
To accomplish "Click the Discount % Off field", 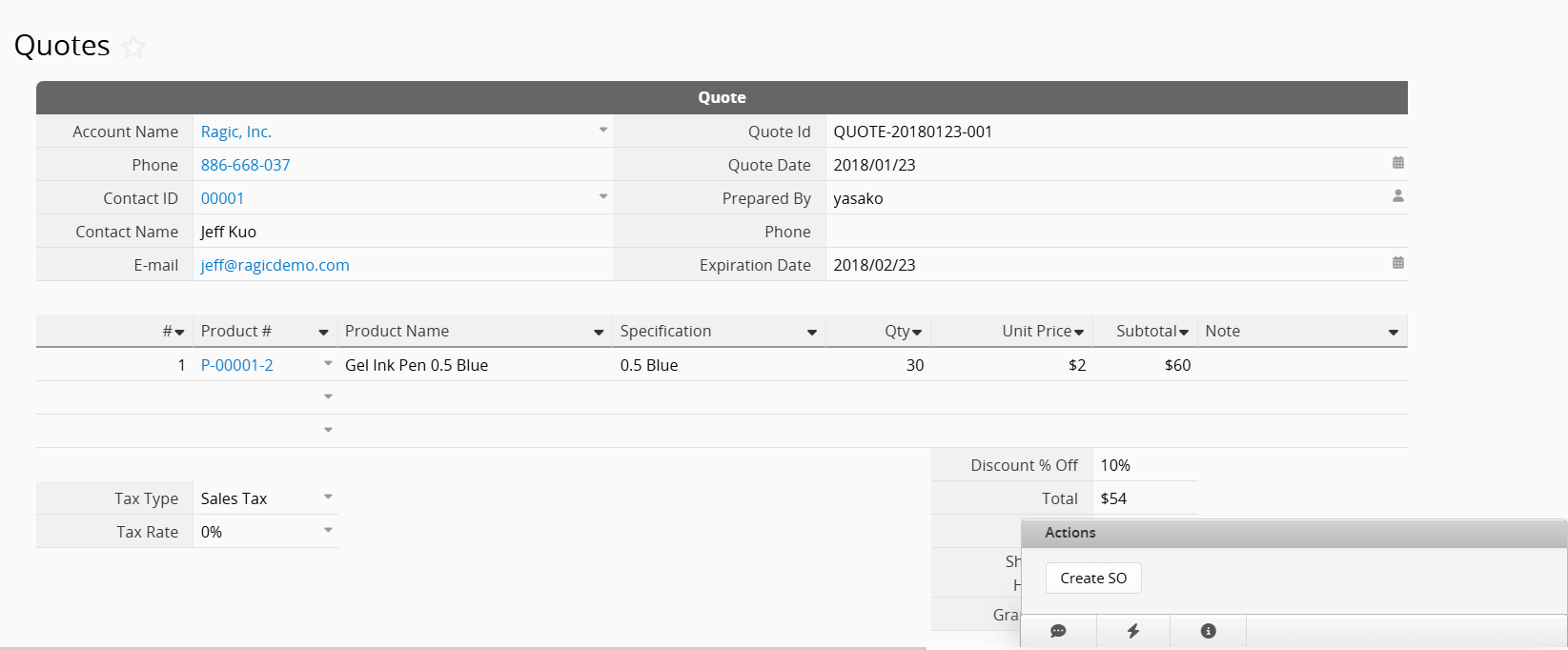I will pyautogui.click(x=1144, y=465).
